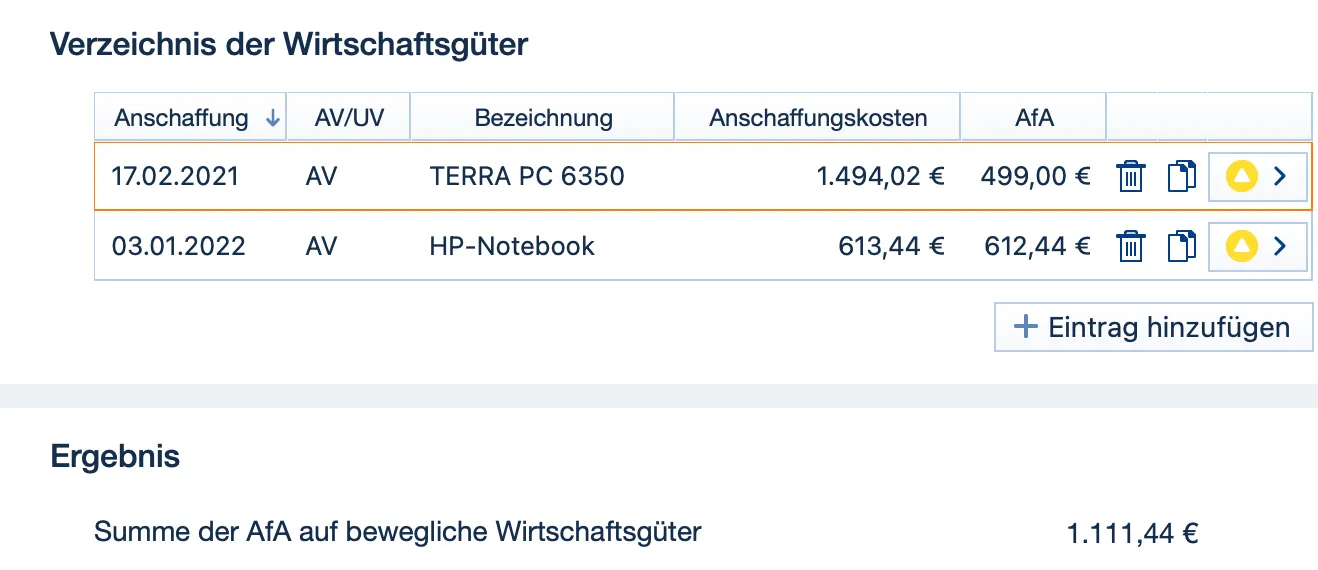
Task: Click the sort arrow beside Anschaffung
Action: click(x=272, y=118)
